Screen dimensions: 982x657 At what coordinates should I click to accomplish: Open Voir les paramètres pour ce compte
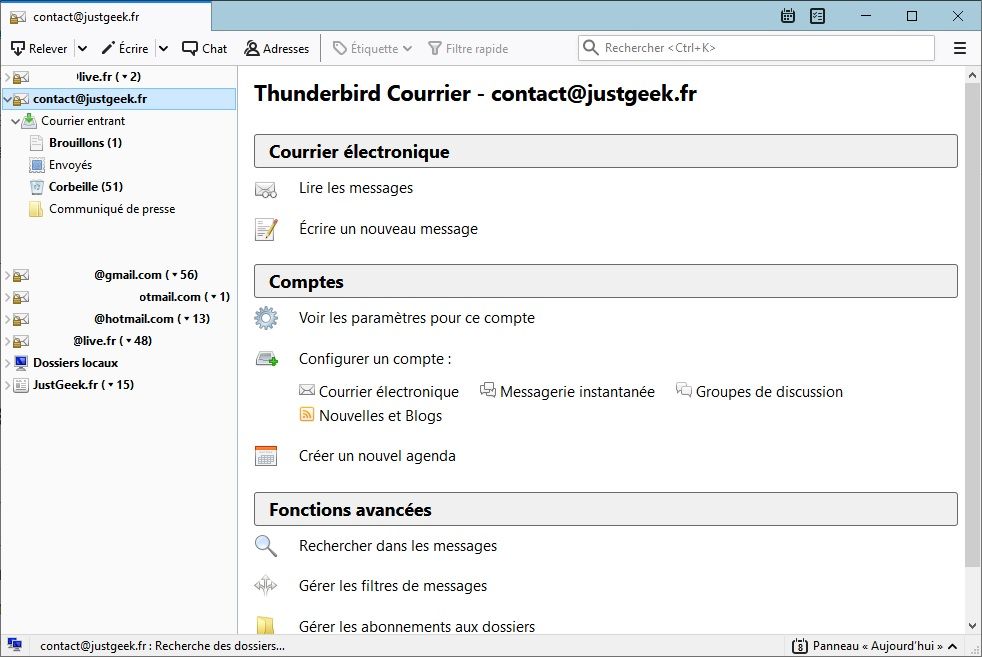point(416,318)
